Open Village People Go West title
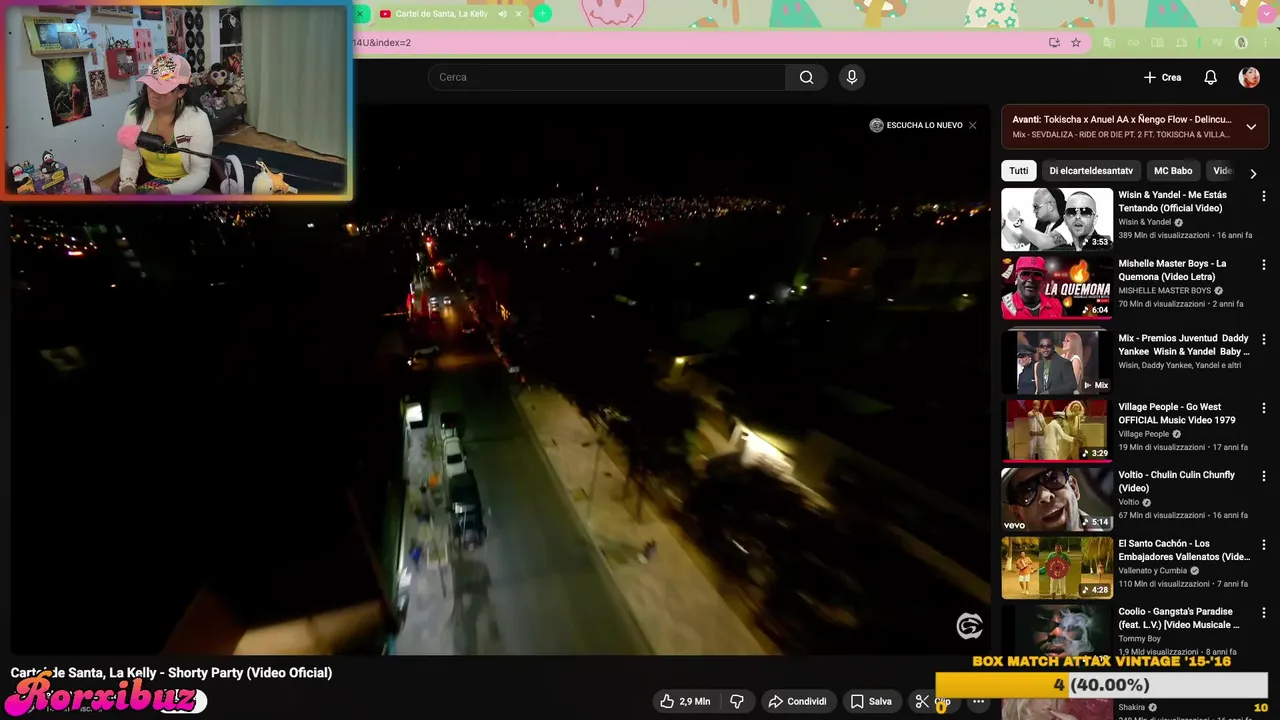 (x=1177, y=414)
